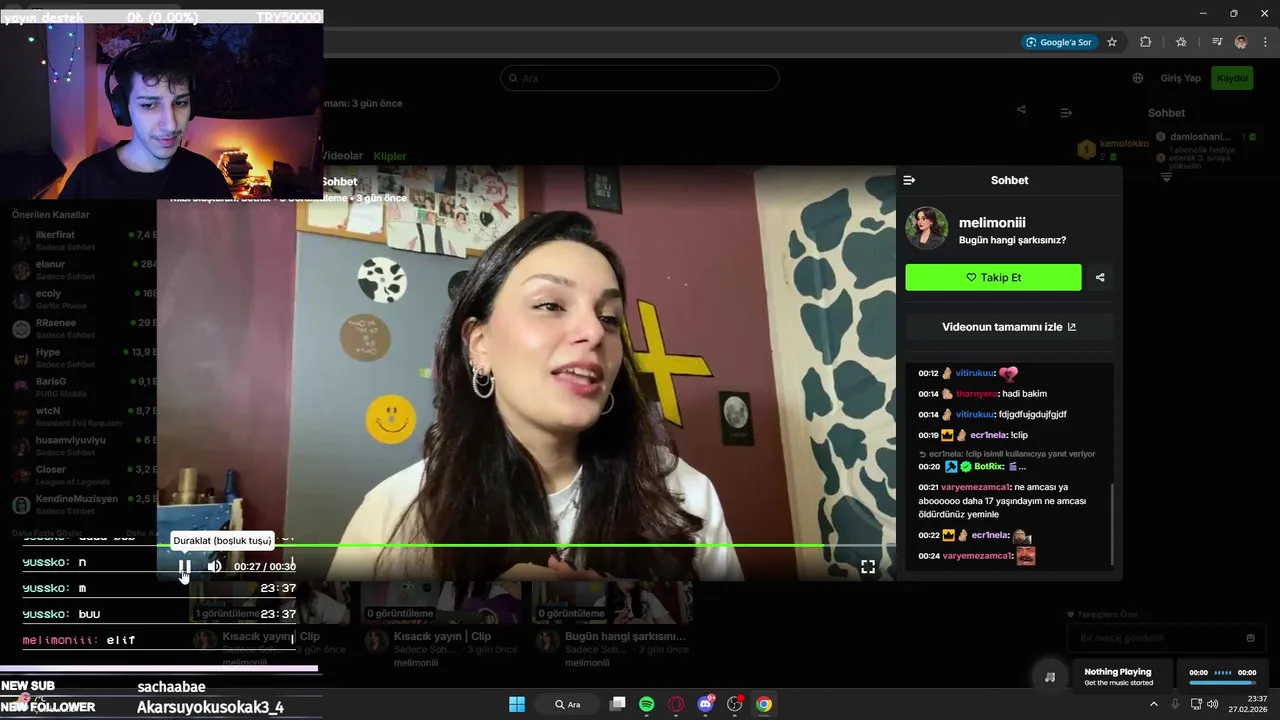Click the Giriş Yap login link

pos(1181,78)
